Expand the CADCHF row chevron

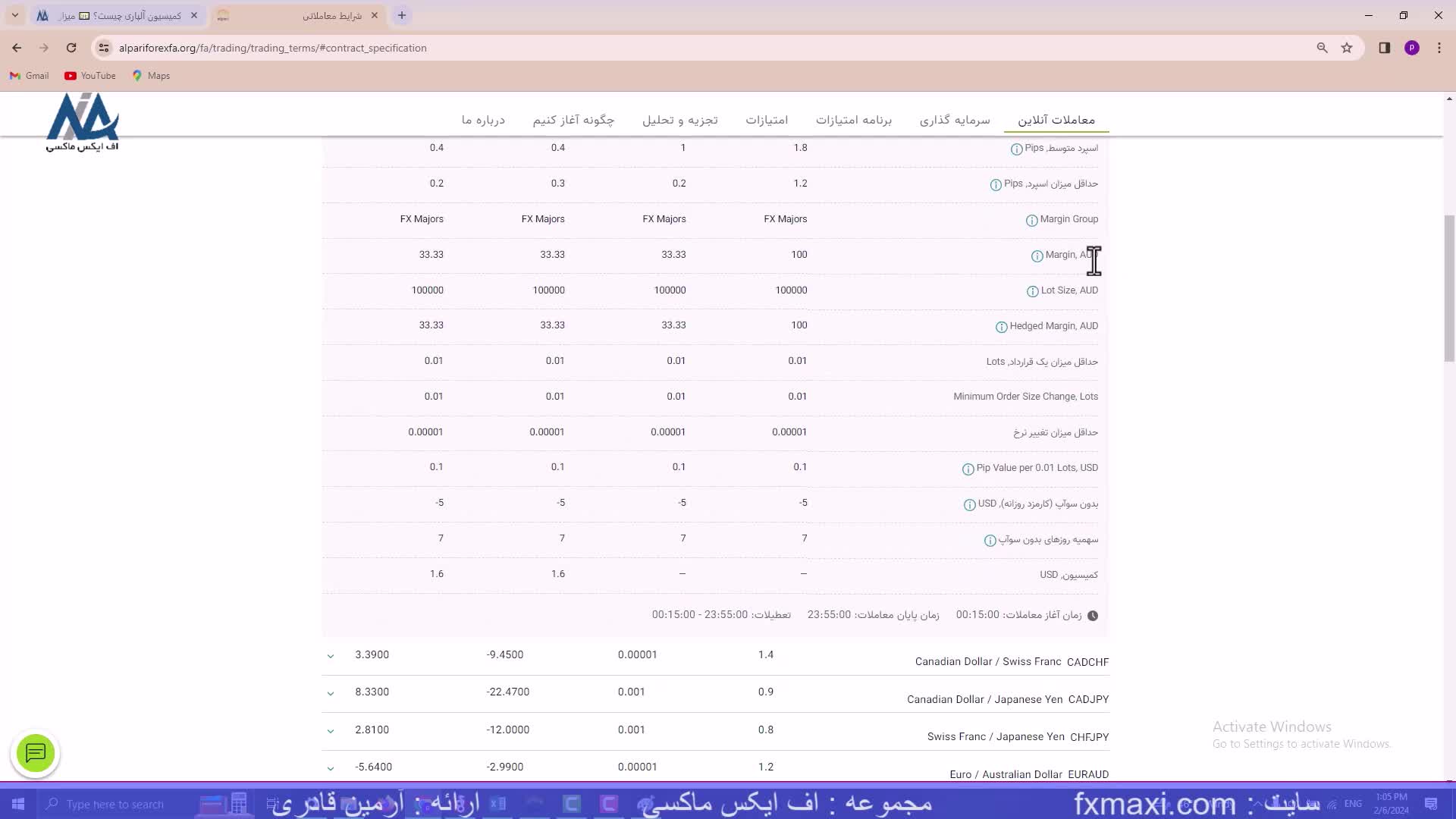331,656
